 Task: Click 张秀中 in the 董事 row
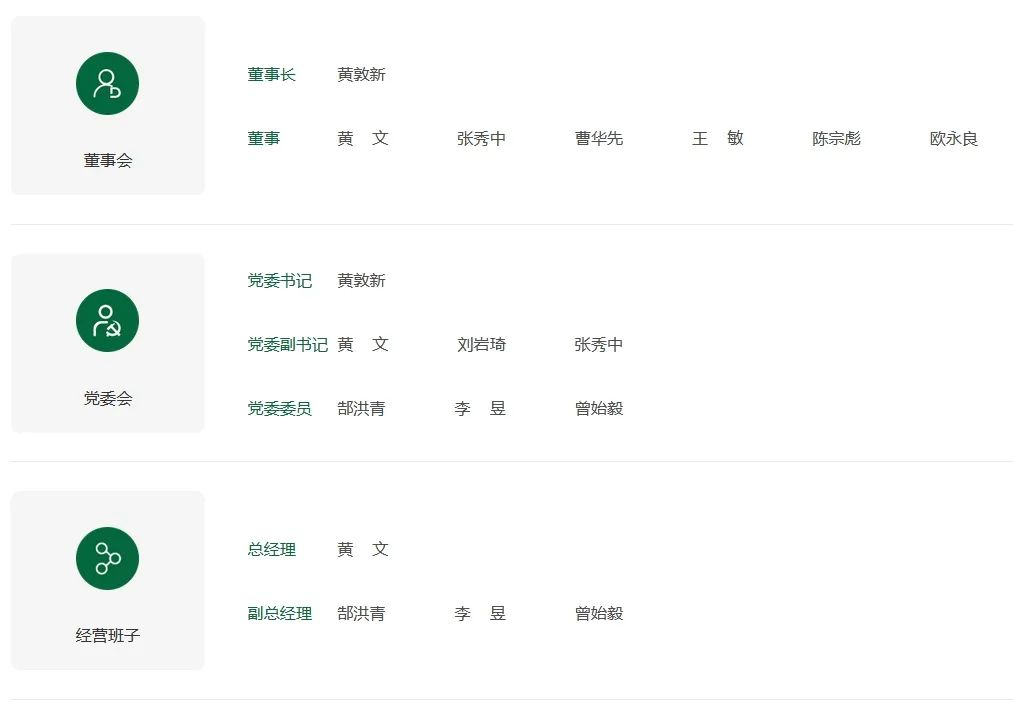pyautogui.click(x=481, y=138)
